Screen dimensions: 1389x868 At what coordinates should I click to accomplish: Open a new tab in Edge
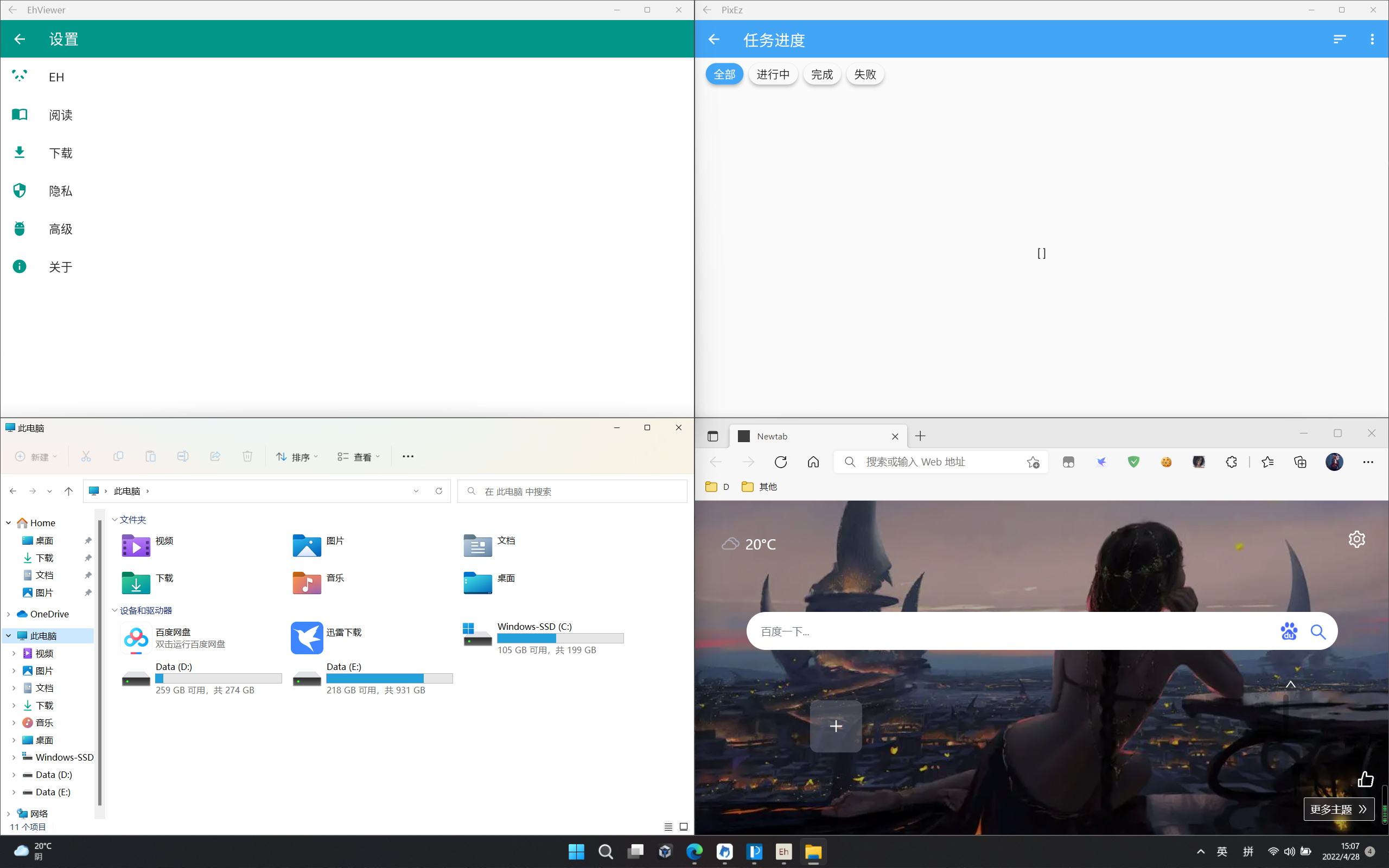coord(921,436)
